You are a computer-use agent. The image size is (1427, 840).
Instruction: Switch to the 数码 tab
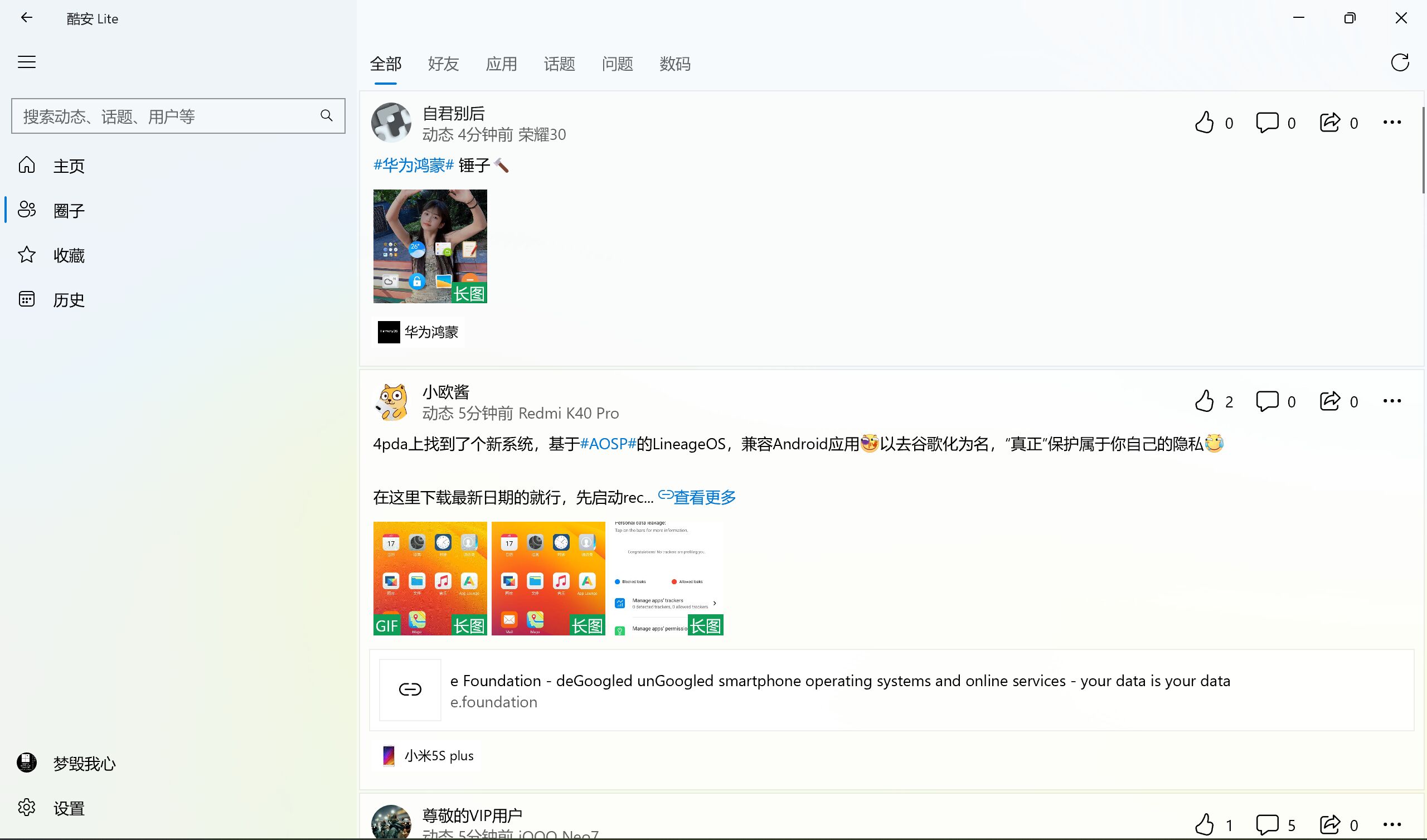coord(675,64)
